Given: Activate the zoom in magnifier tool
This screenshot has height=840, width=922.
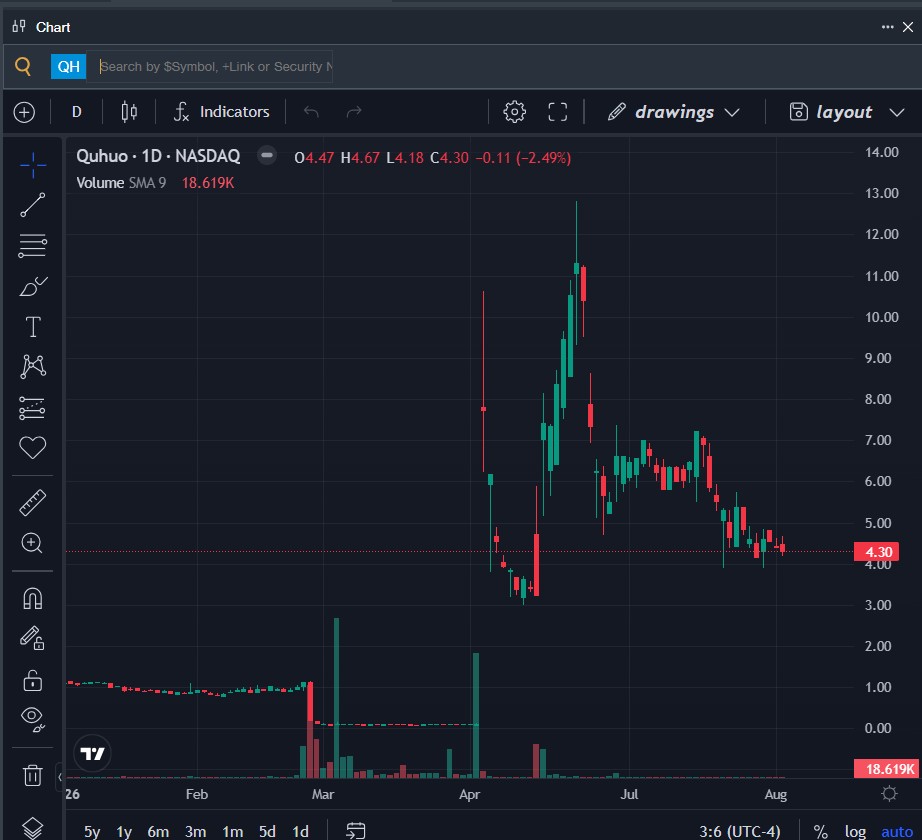Looking at the screenshot, I should coord(32,543).
